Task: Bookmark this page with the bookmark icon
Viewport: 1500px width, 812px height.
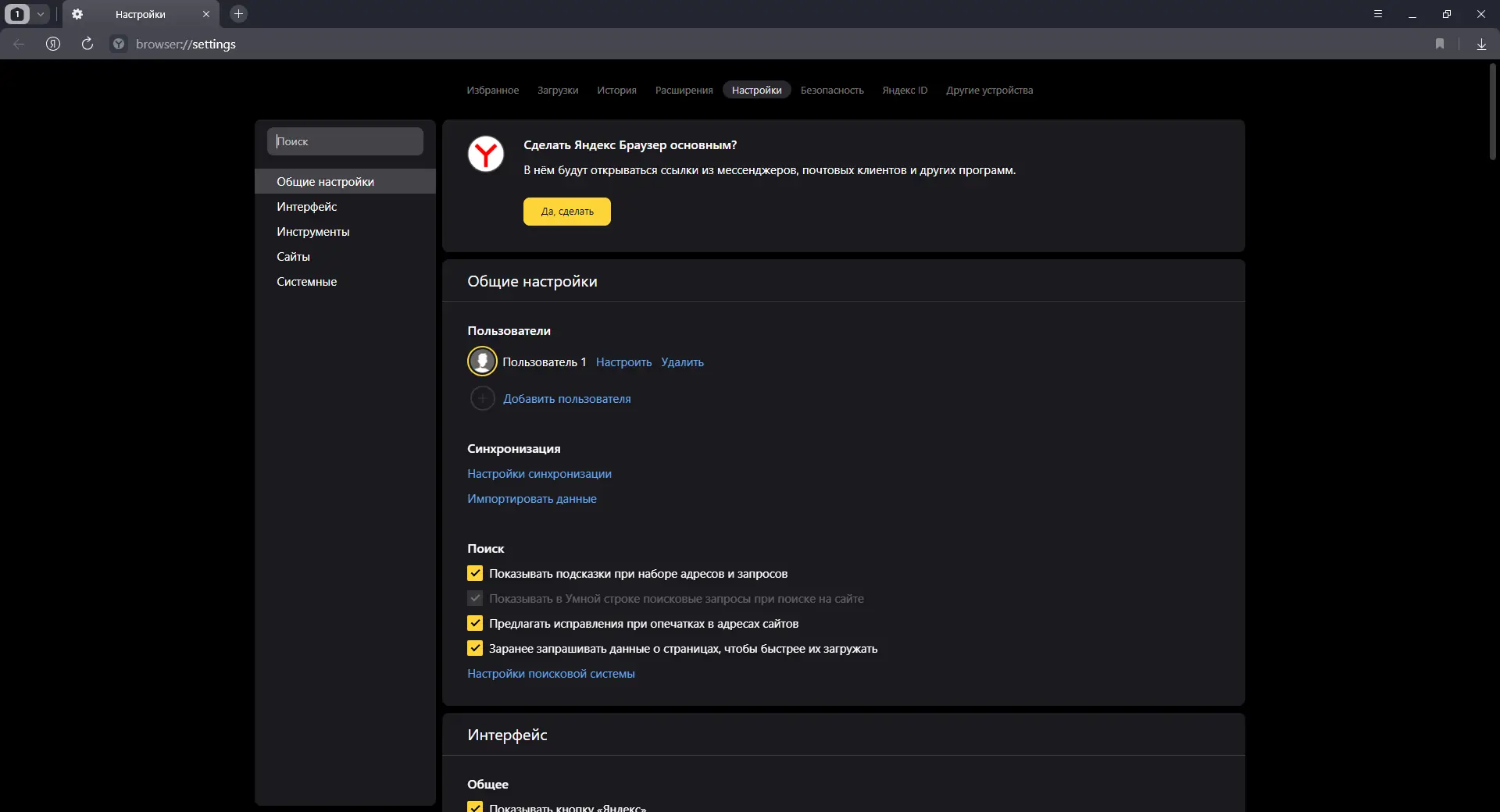Action: coord(1440,44)
